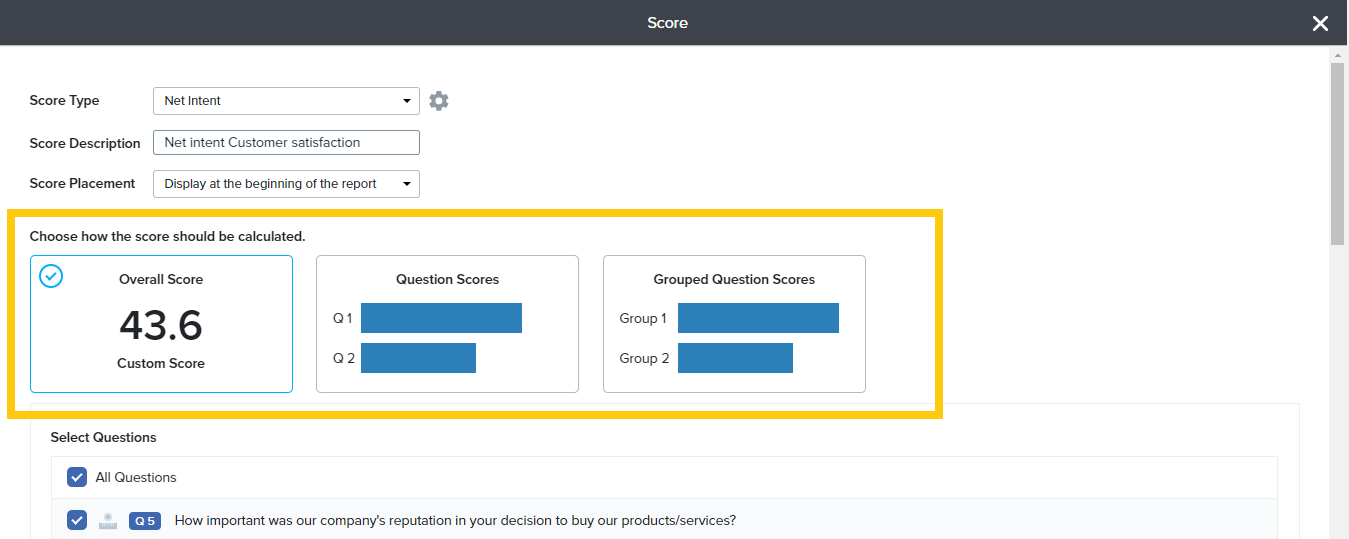Choose the Grouped Question Scores option
1349x539 pixels.
click(734, 324)
